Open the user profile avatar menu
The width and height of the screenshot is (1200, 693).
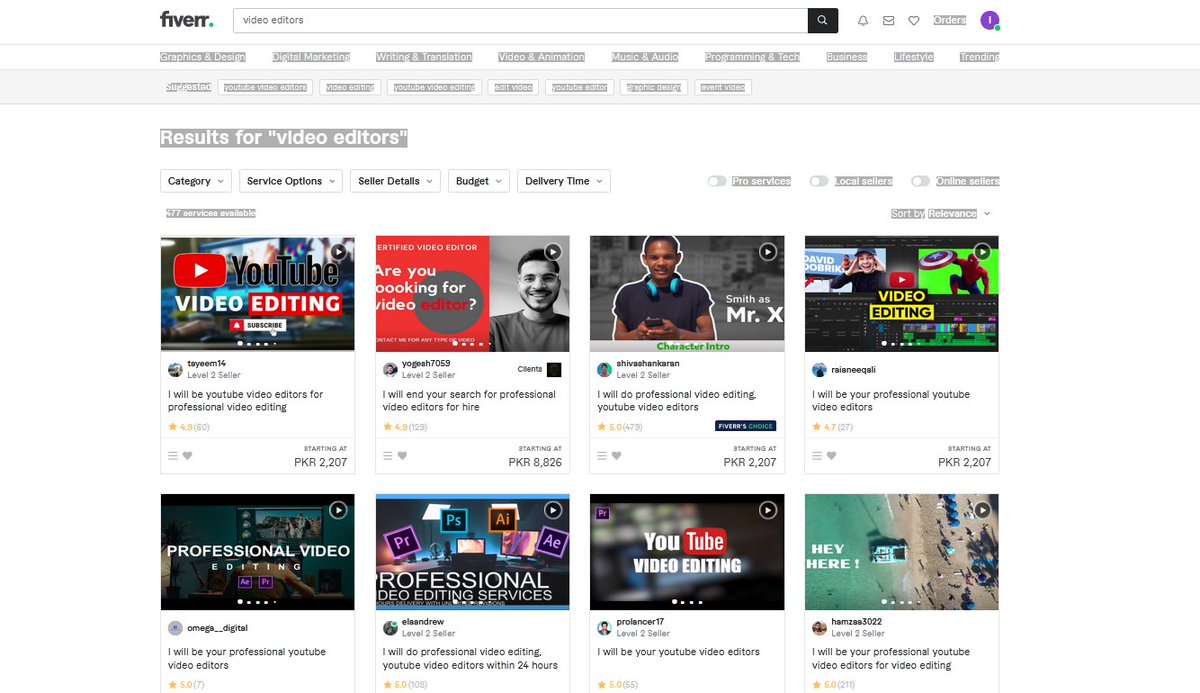(x=990, y=20)
